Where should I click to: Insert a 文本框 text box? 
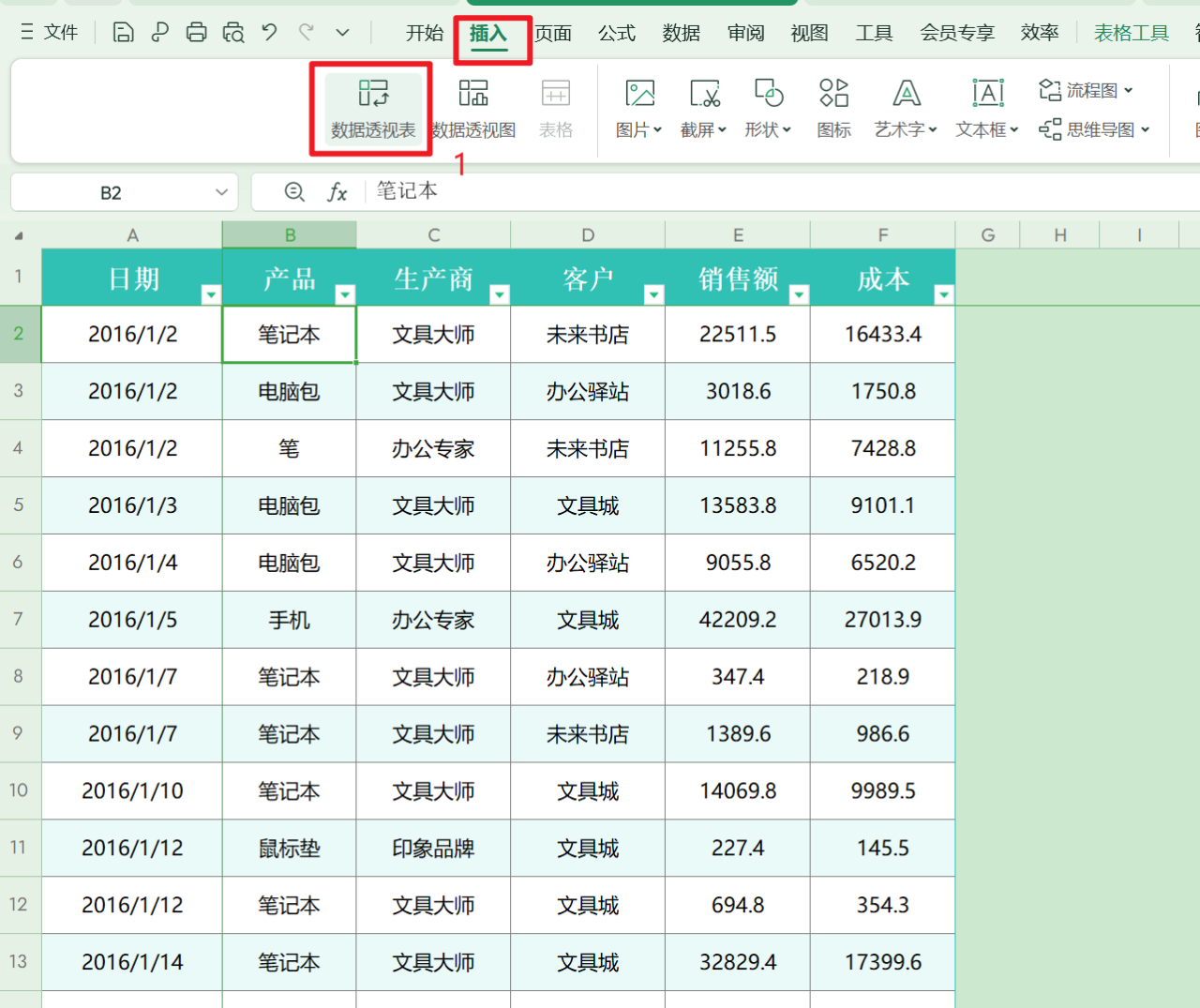987,109
